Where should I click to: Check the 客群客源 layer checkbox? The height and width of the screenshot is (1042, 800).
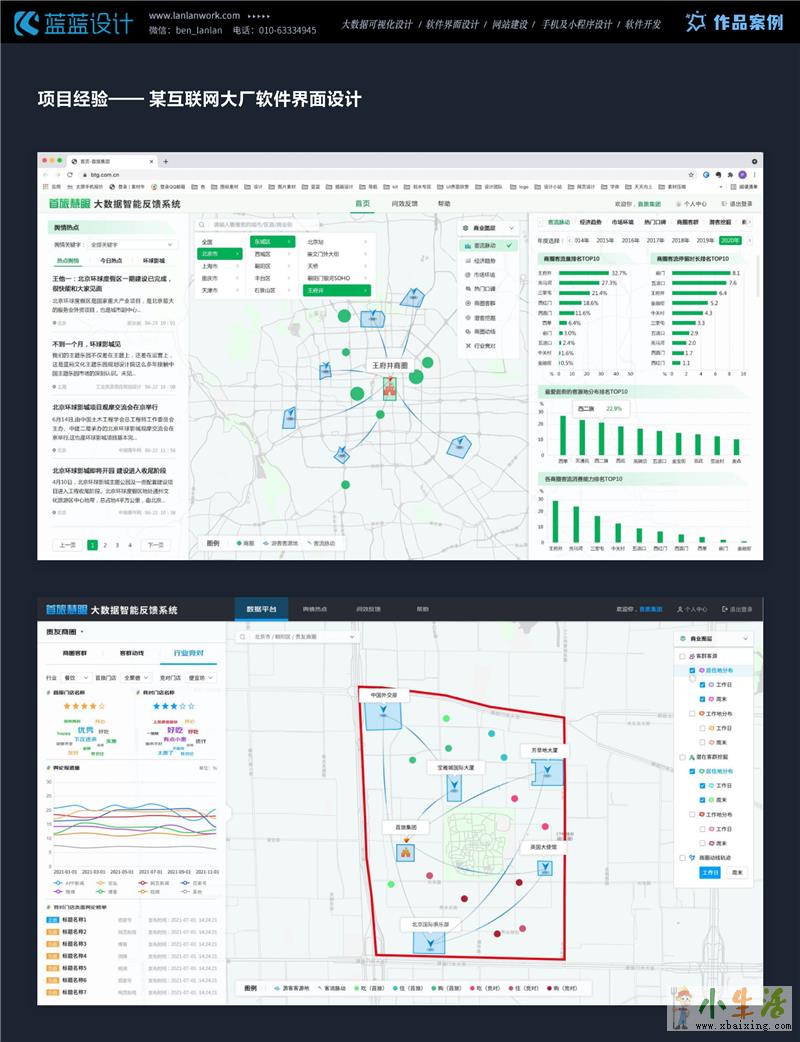(682, 657)
